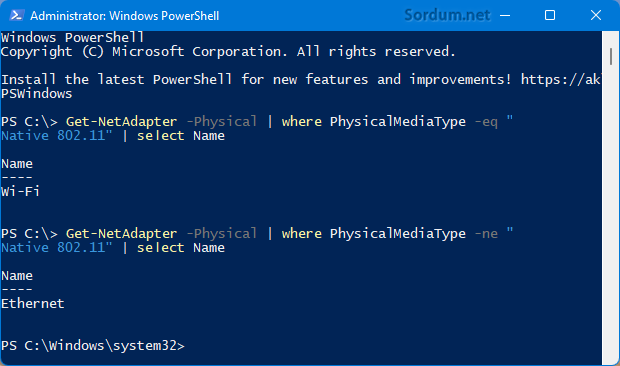Screen dimensions: 620x366
Task: Click the empty scrollbar track below thumb
Action: [611, 213]
